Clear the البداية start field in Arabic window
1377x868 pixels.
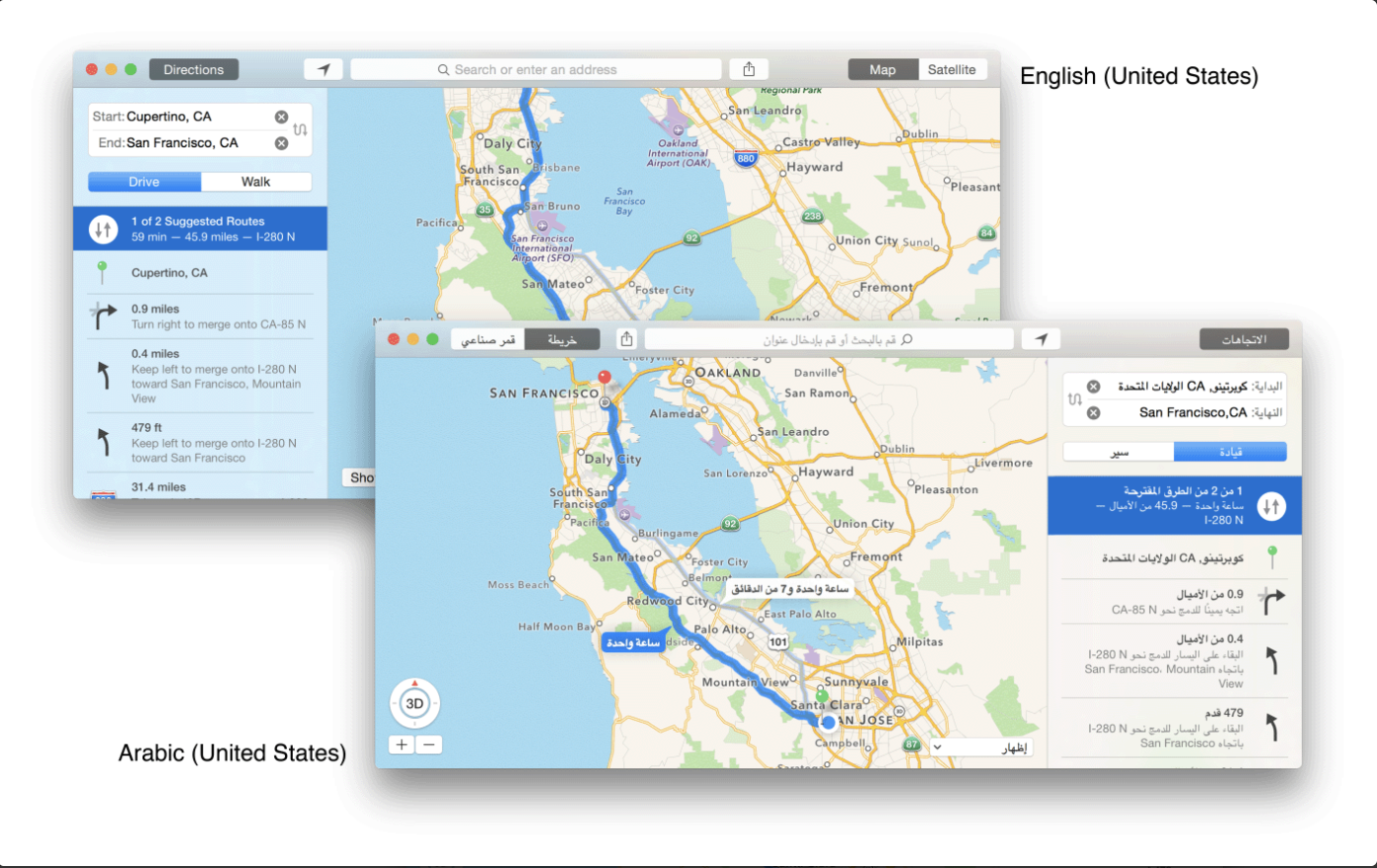[1093, 387]
